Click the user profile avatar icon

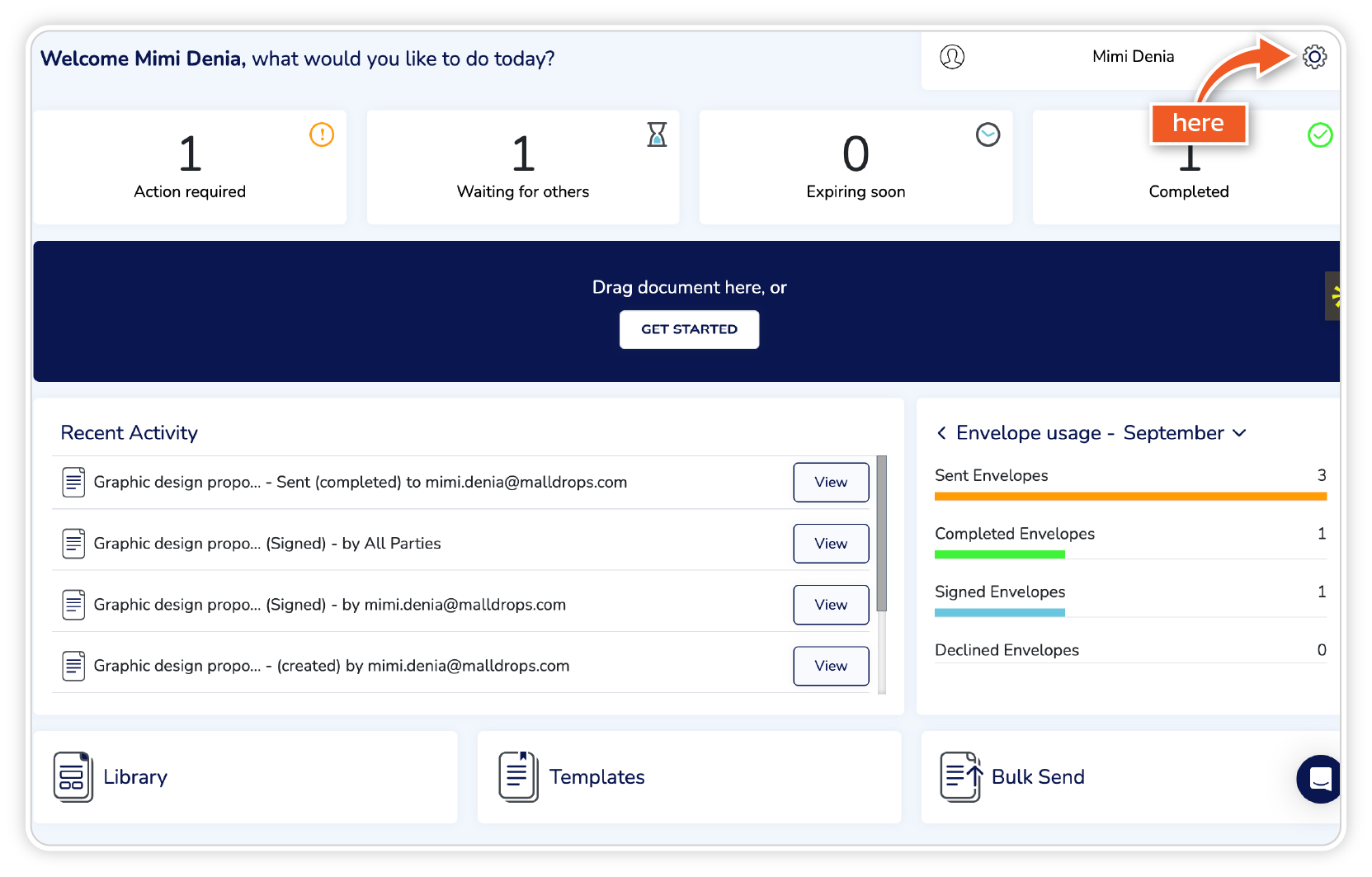pyautogui.click(x=952, y=57)
